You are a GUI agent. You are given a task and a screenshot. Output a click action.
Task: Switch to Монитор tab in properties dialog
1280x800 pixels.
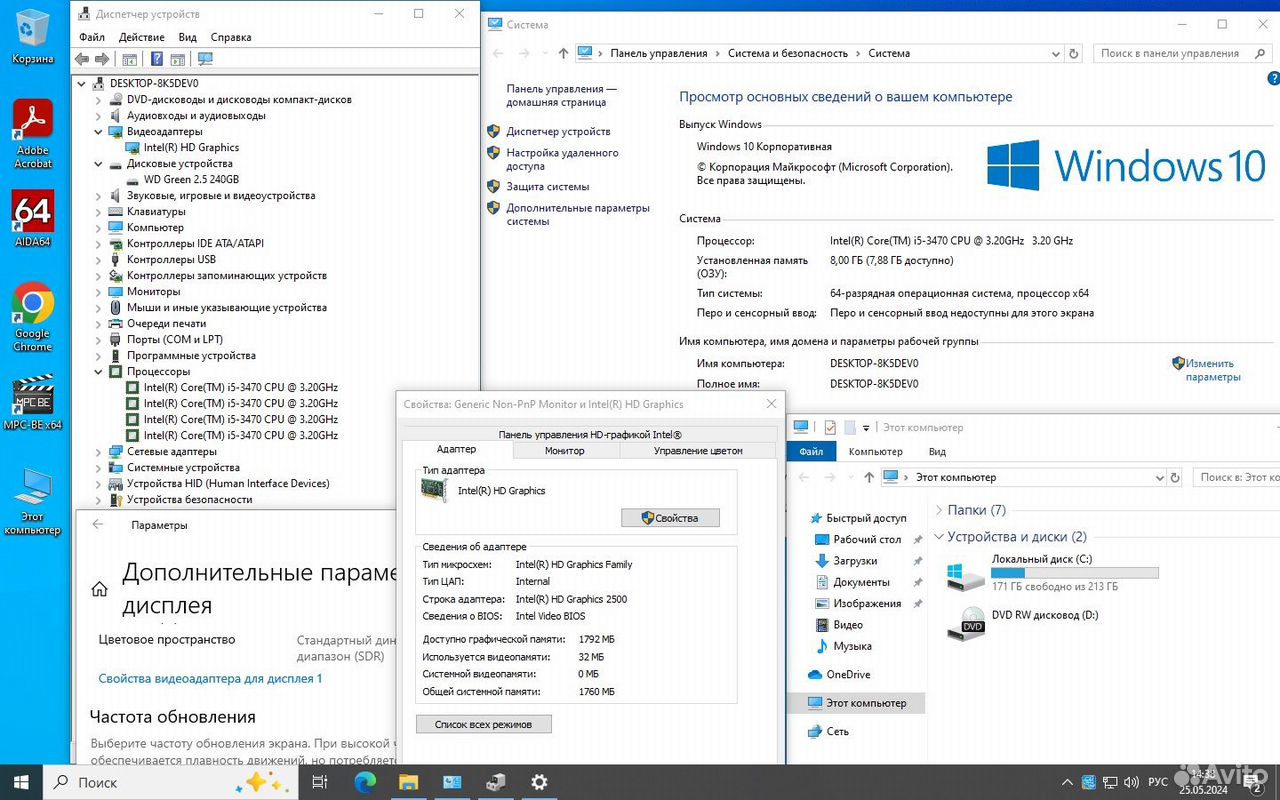(565, 450)
